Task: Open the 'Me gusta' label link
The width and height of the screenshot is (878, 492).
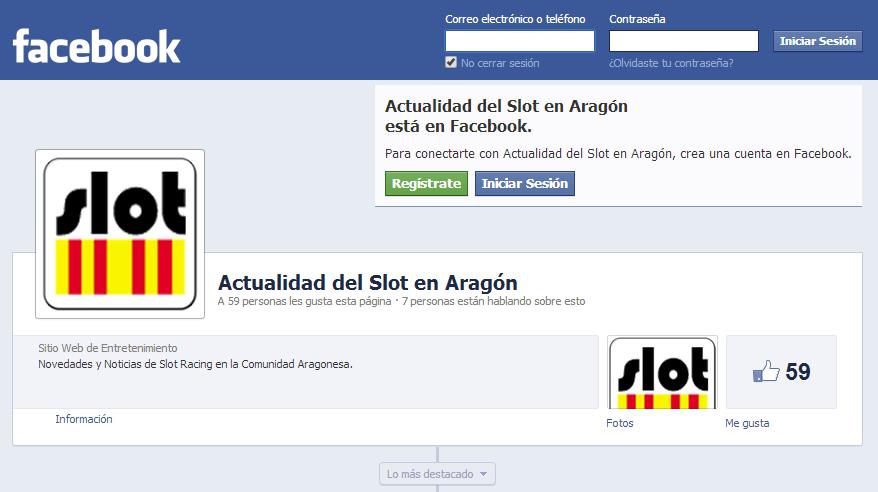Action: tap(747, 423)
